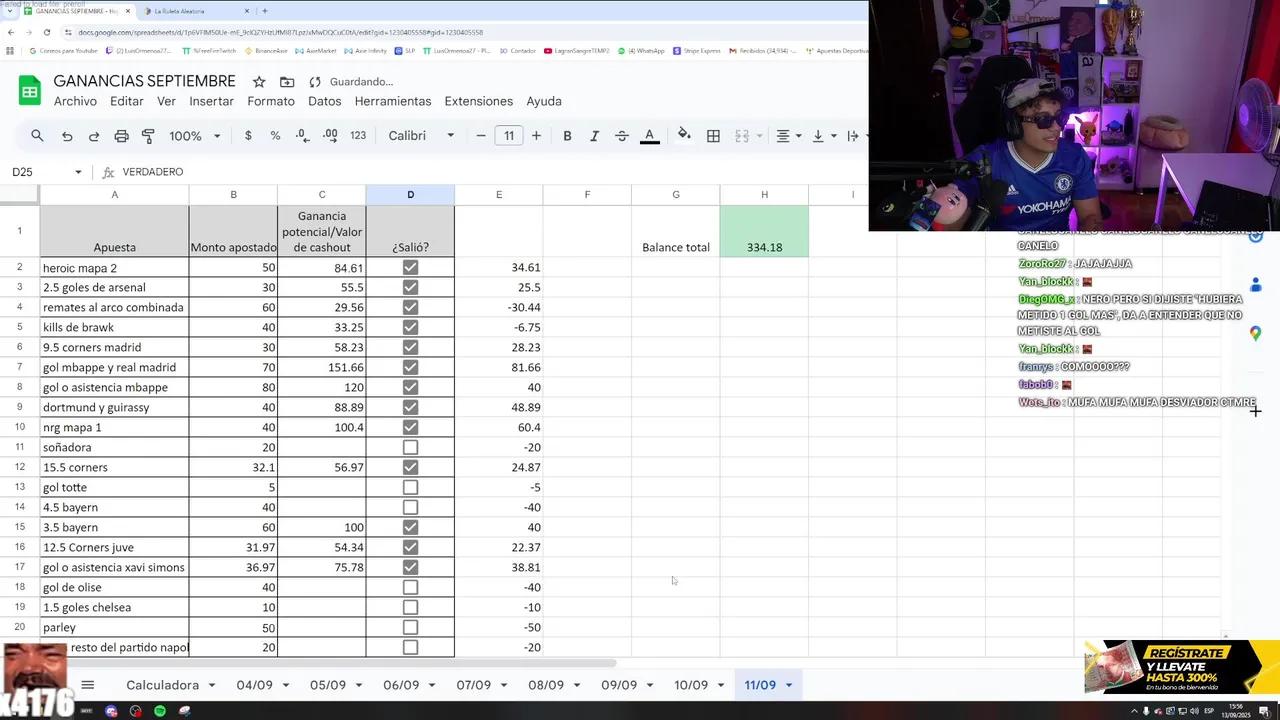Check the gol de olise checkbox
Image resolution: width=1280 pixels, height=720 pixels.
point(410,588)
